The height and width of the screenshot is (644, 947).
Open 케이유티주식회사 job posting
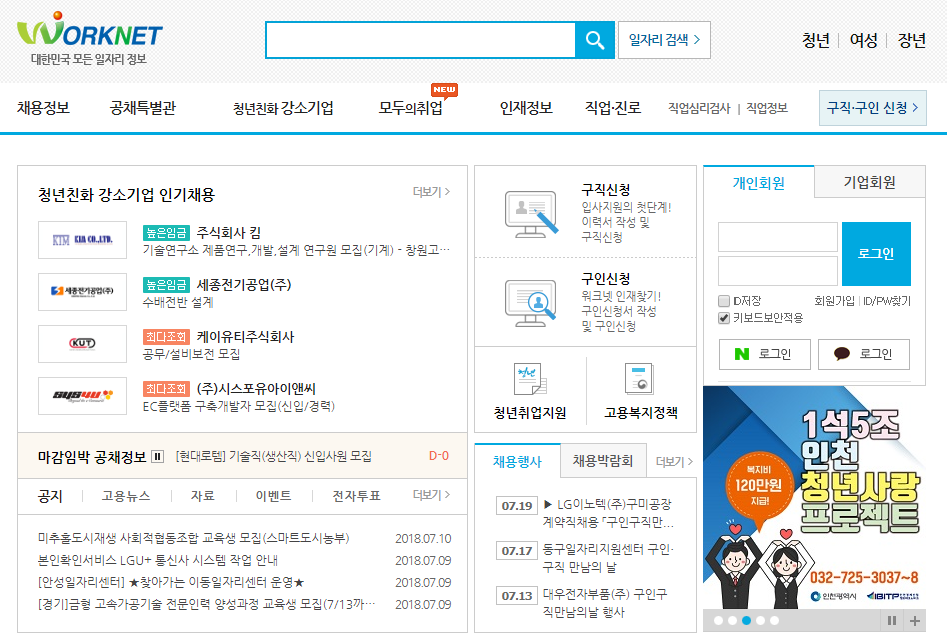click(x=245, y=336)
